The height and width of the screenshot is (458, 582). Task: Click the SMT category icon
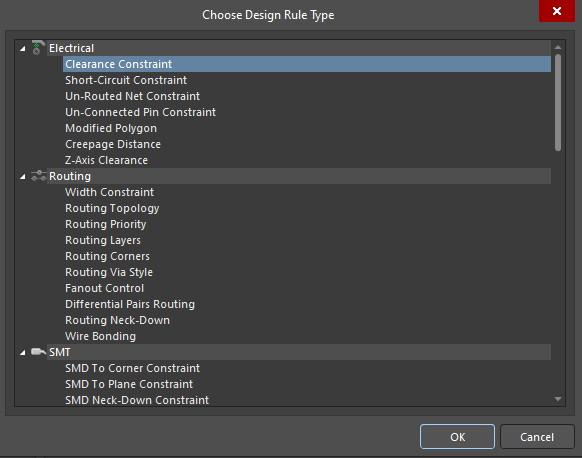[38, 351]
